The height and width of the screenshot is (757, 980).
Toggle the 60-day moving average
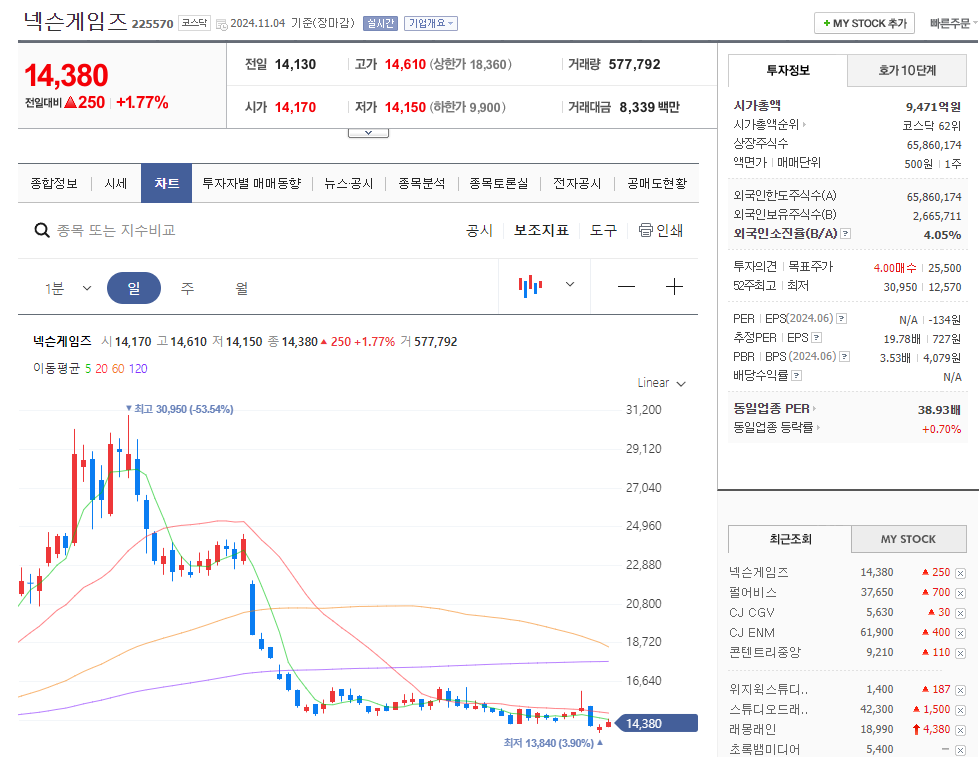click(118, 369)
